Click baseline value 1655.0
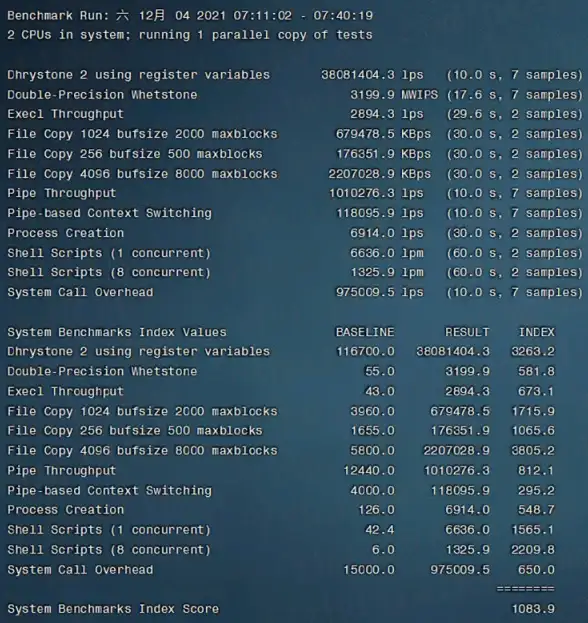This screenshot has width=588, height=623. [x=373, y=431]
